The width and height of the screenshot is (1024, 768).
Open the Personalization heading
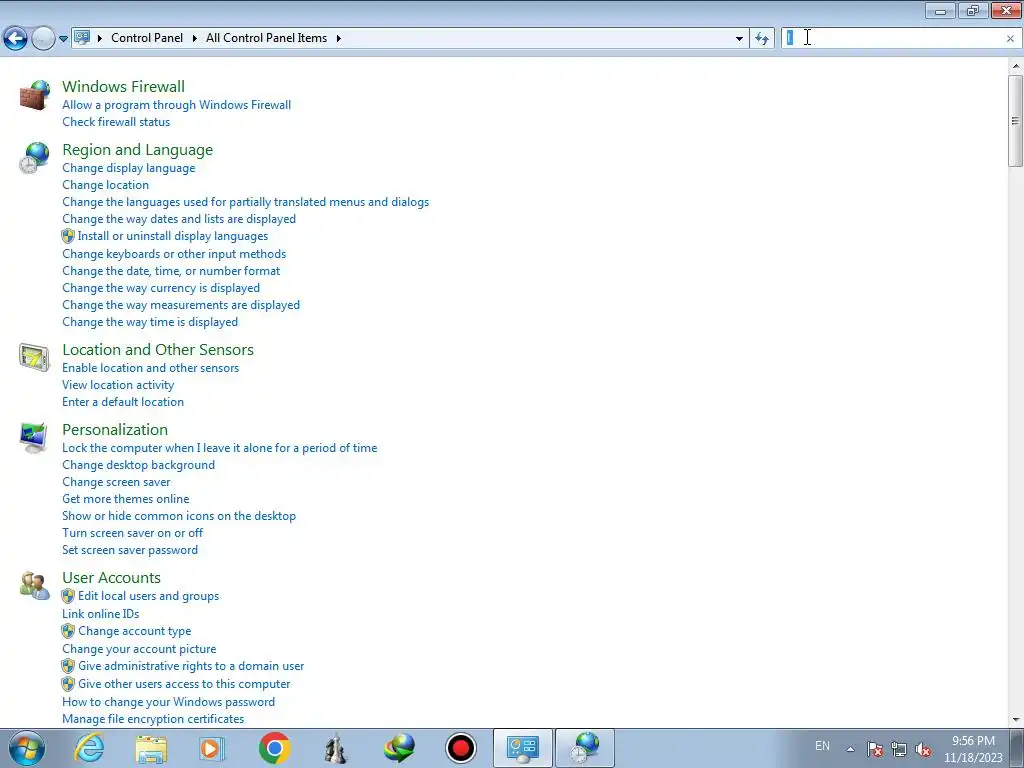(x=115, y=429)
